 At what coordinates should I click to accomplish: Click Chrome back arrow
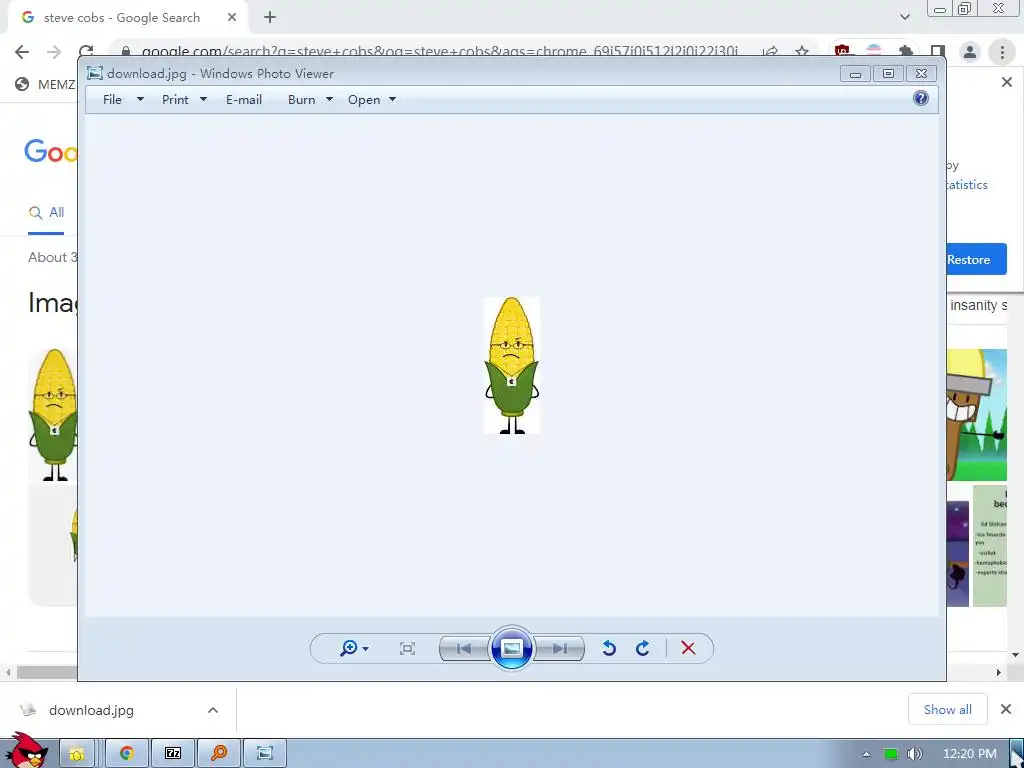tap(22, 52)
